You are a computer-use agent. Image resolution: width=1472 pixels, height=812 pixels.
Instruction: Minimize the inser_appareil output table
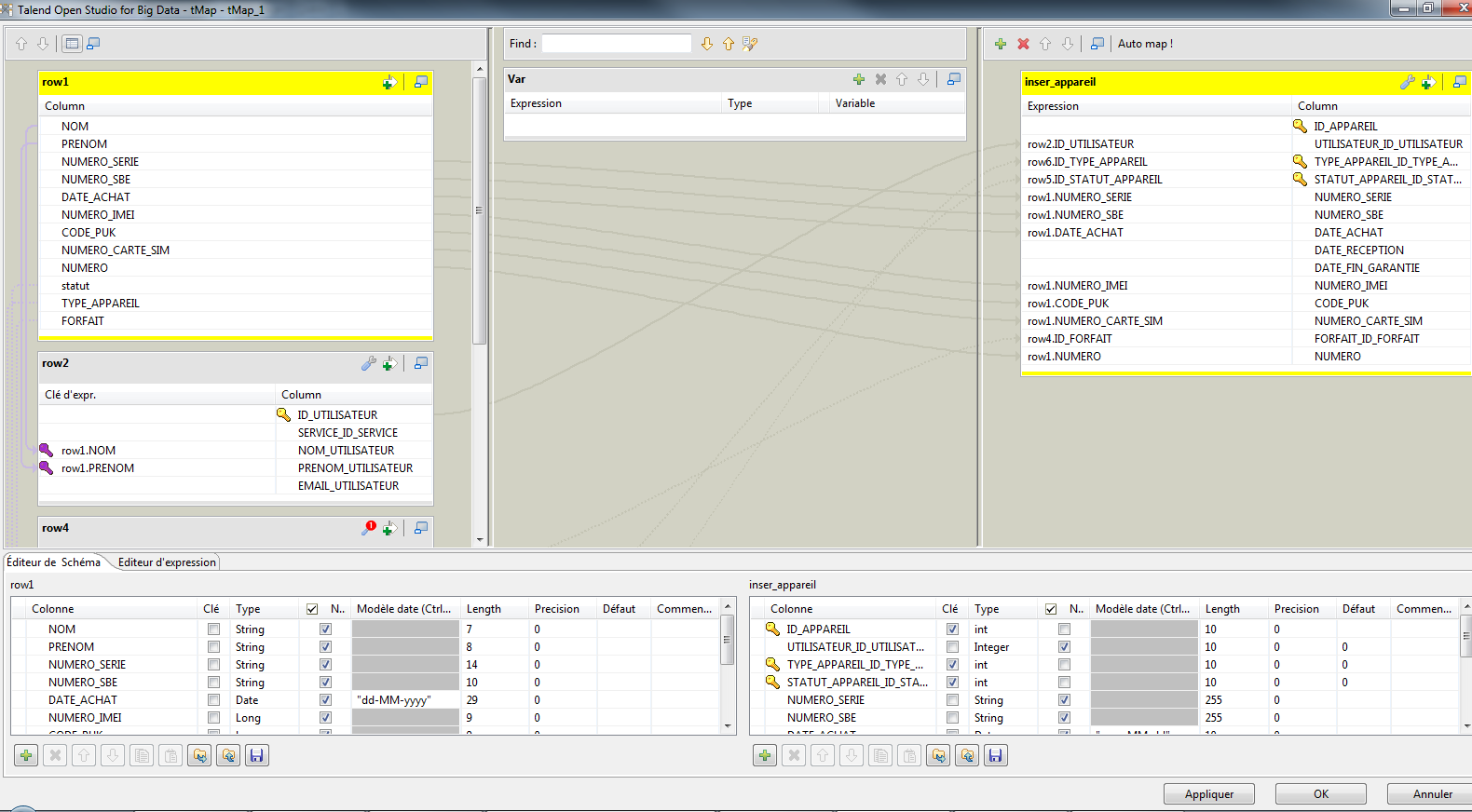pos(1460,82)
